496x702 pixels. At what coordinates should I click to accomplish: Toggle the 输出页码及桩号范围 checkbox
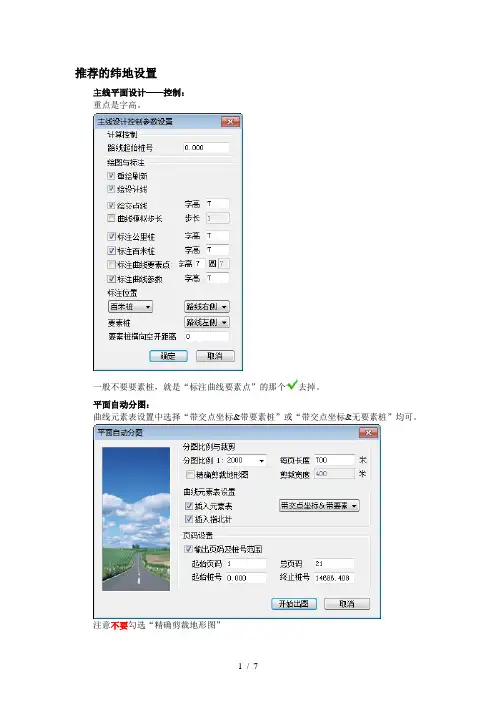[189, 549]
